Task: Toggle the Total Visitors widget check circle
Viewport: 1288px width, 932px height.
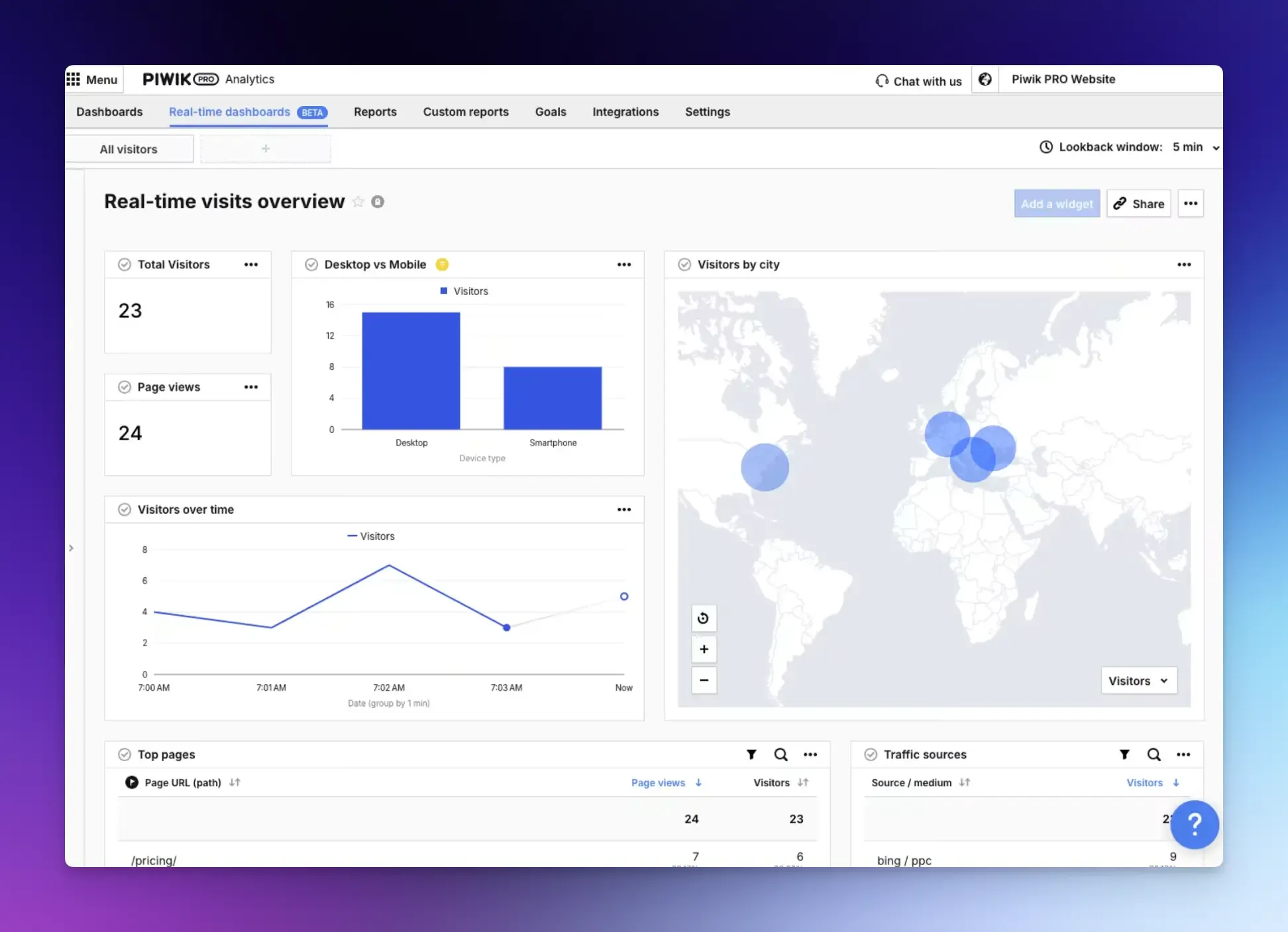Action: pos(125,264)
